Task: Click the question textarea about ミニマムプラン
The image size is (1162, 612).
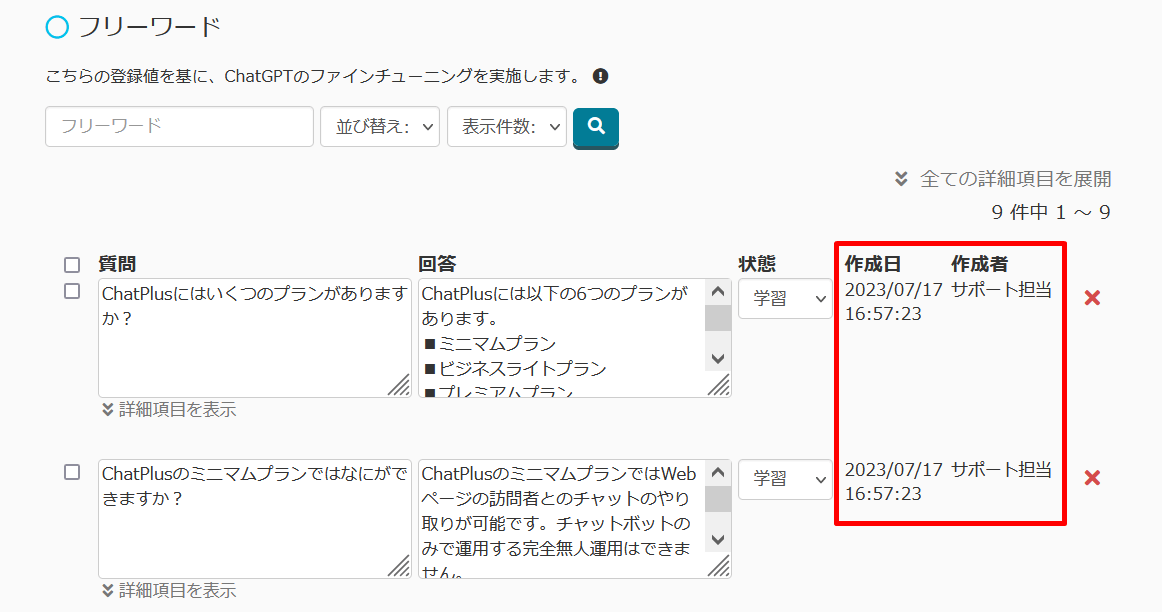Action: click(255, 519)
